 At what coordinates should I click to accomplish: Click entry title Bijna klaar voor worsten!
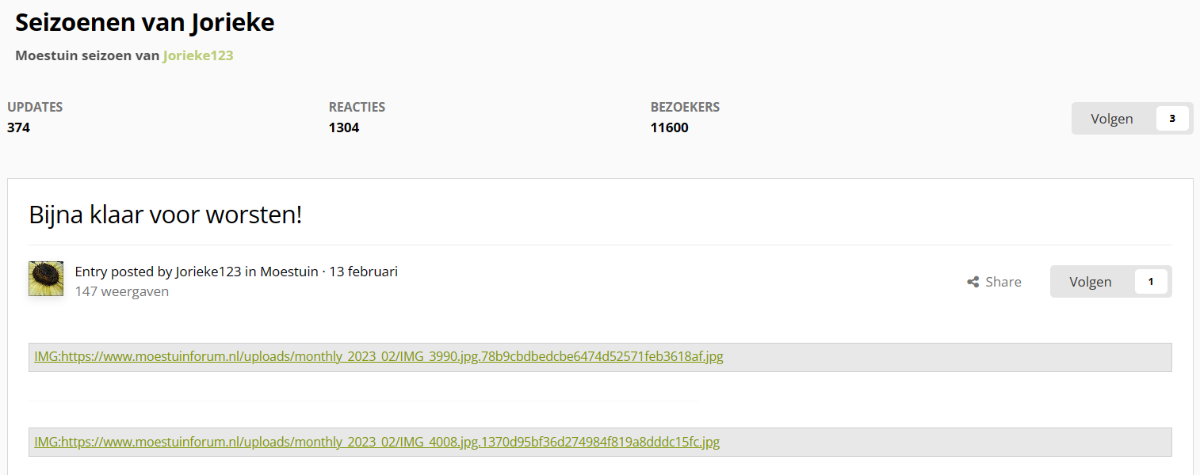tap(165, 214)
